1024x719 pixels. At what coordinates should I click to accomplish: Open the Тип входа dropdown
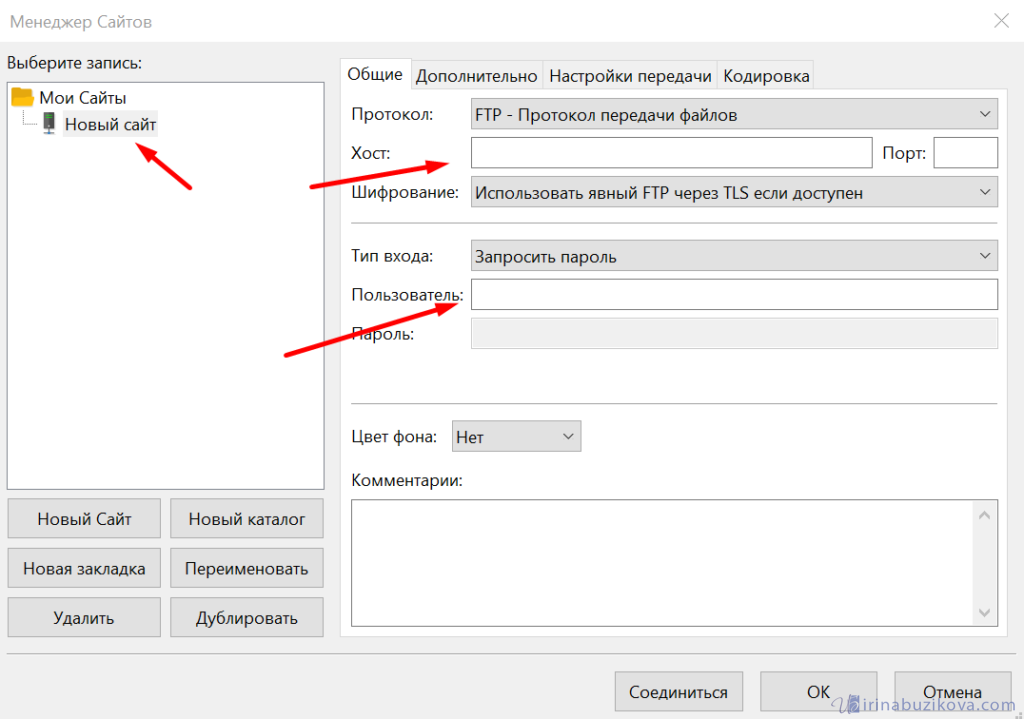click(733, 257)
